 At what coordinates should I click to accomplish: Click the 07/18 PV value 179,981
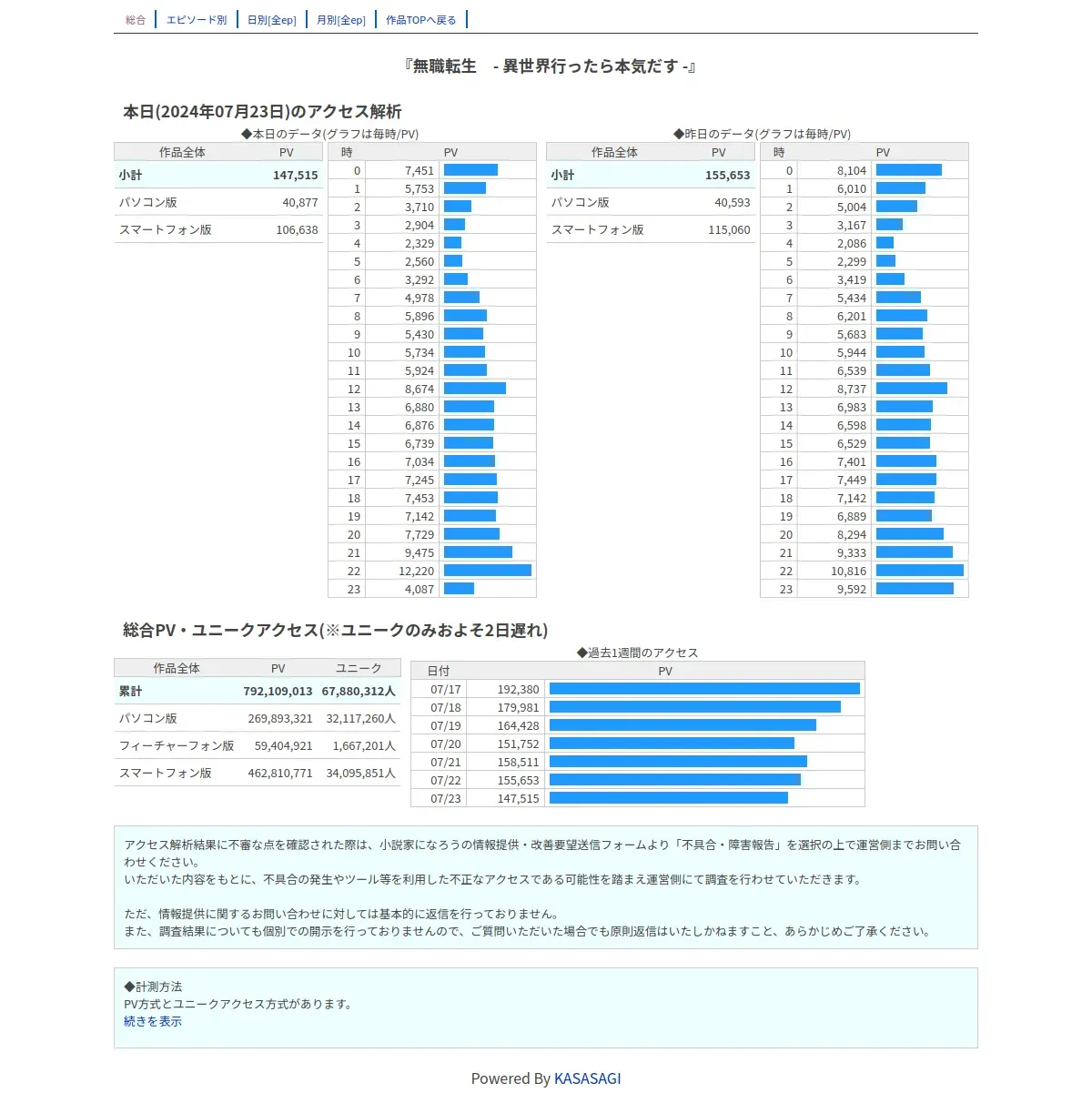(519, 708)
